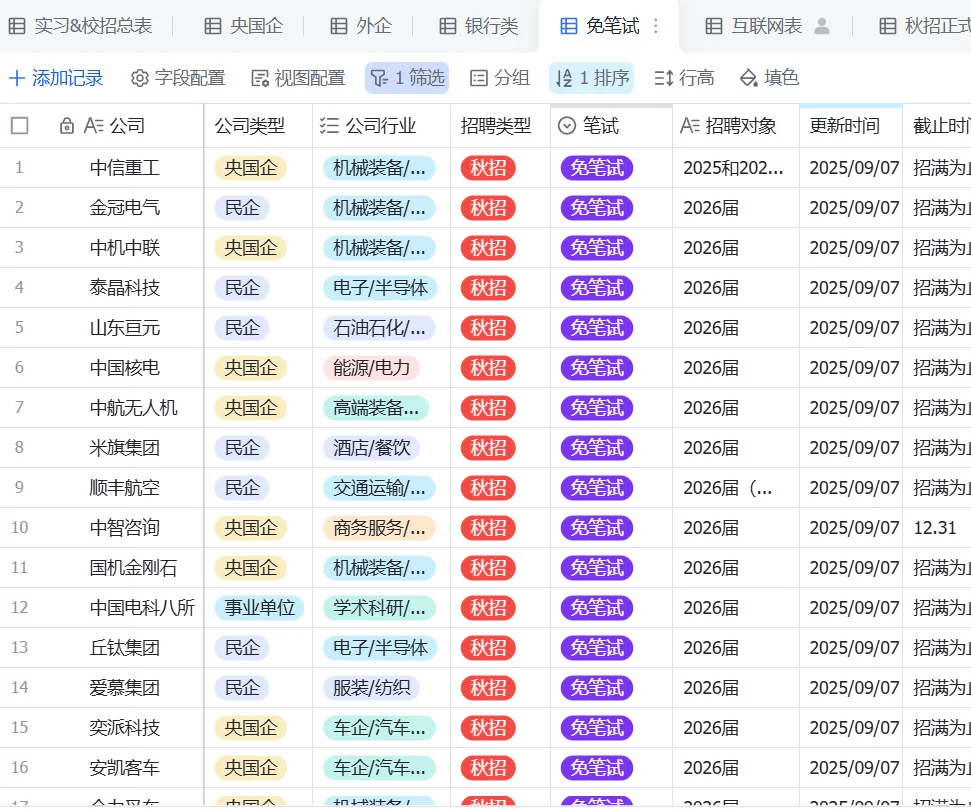Click the table icon on 实习&校招总表 tab
This screenshot has height=811, width=971.
(17, 26)
